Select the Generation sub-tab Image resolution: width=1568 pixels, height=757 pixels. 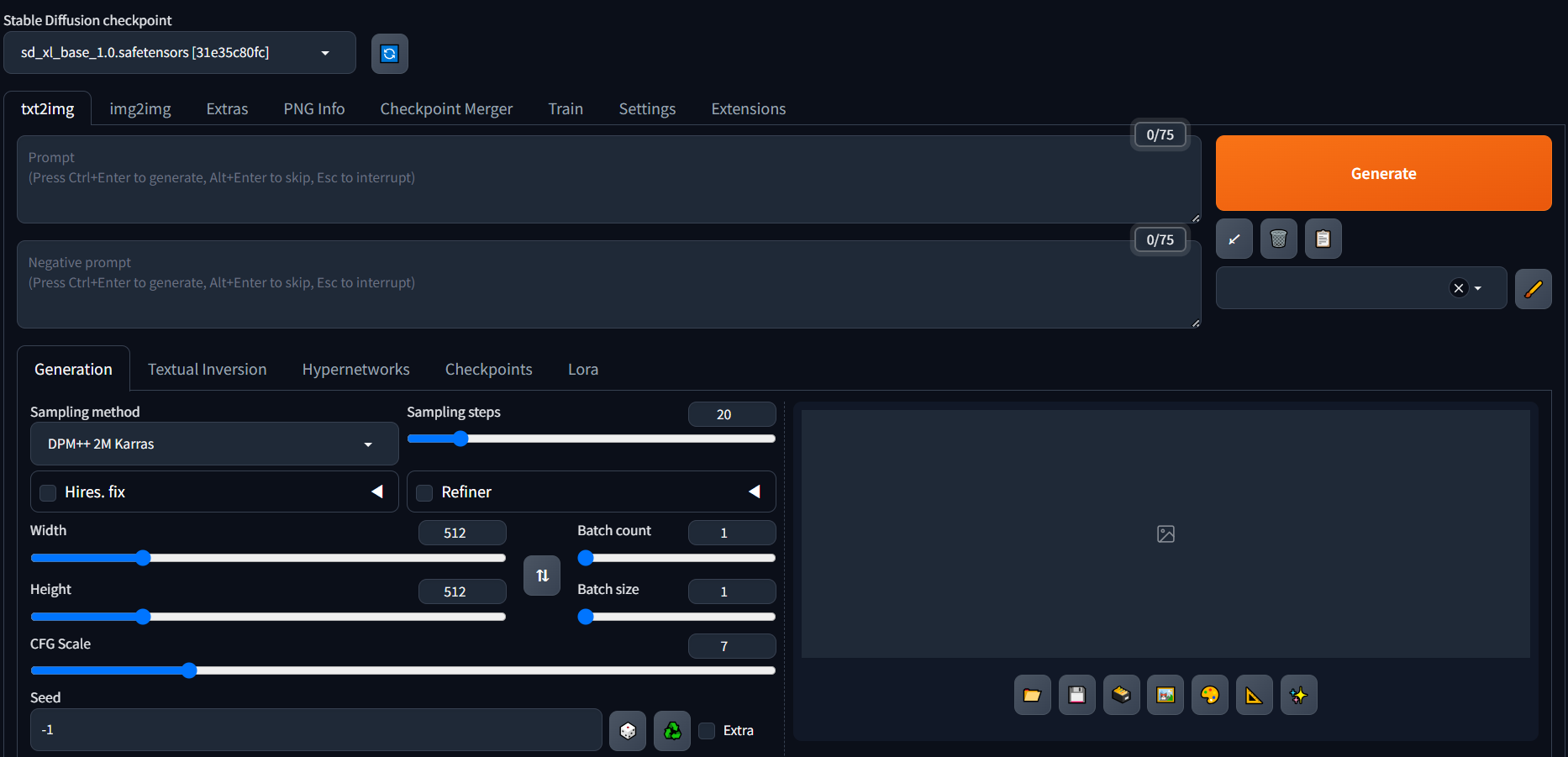tap(73, 370)
